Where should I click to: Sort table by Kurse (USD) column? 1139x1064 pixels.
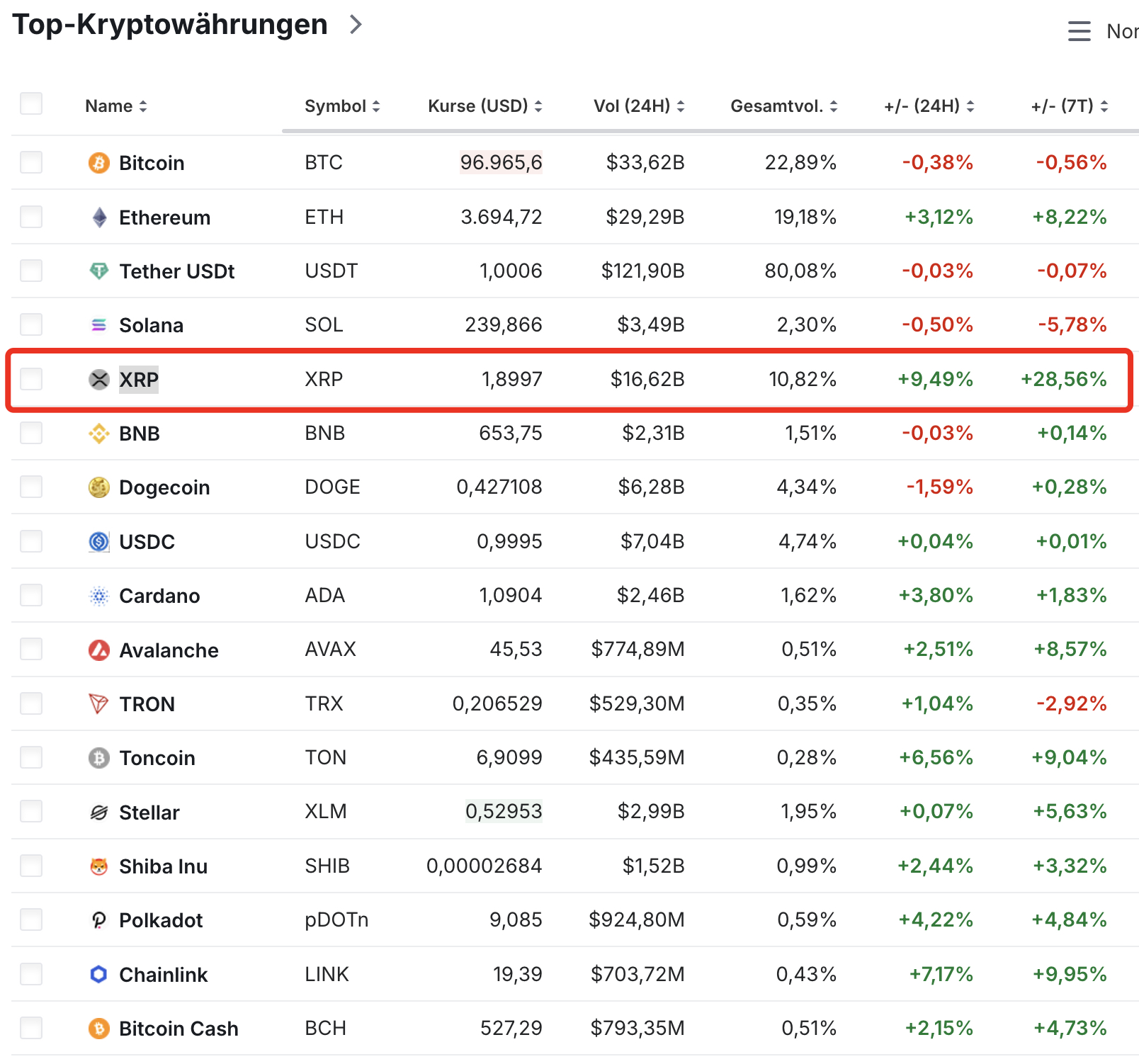485,106
